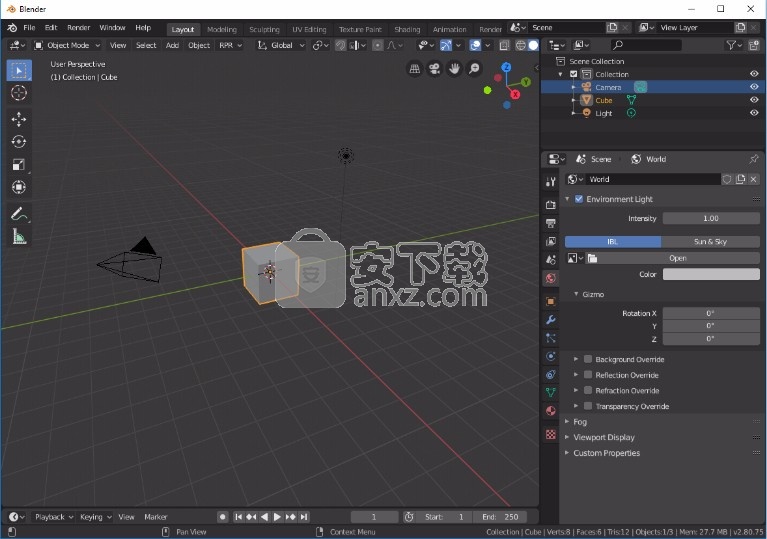The height and width of the screenshot is (539, 767).
Task: Activate the Annotate pencil tool
Action: [19, 214]
